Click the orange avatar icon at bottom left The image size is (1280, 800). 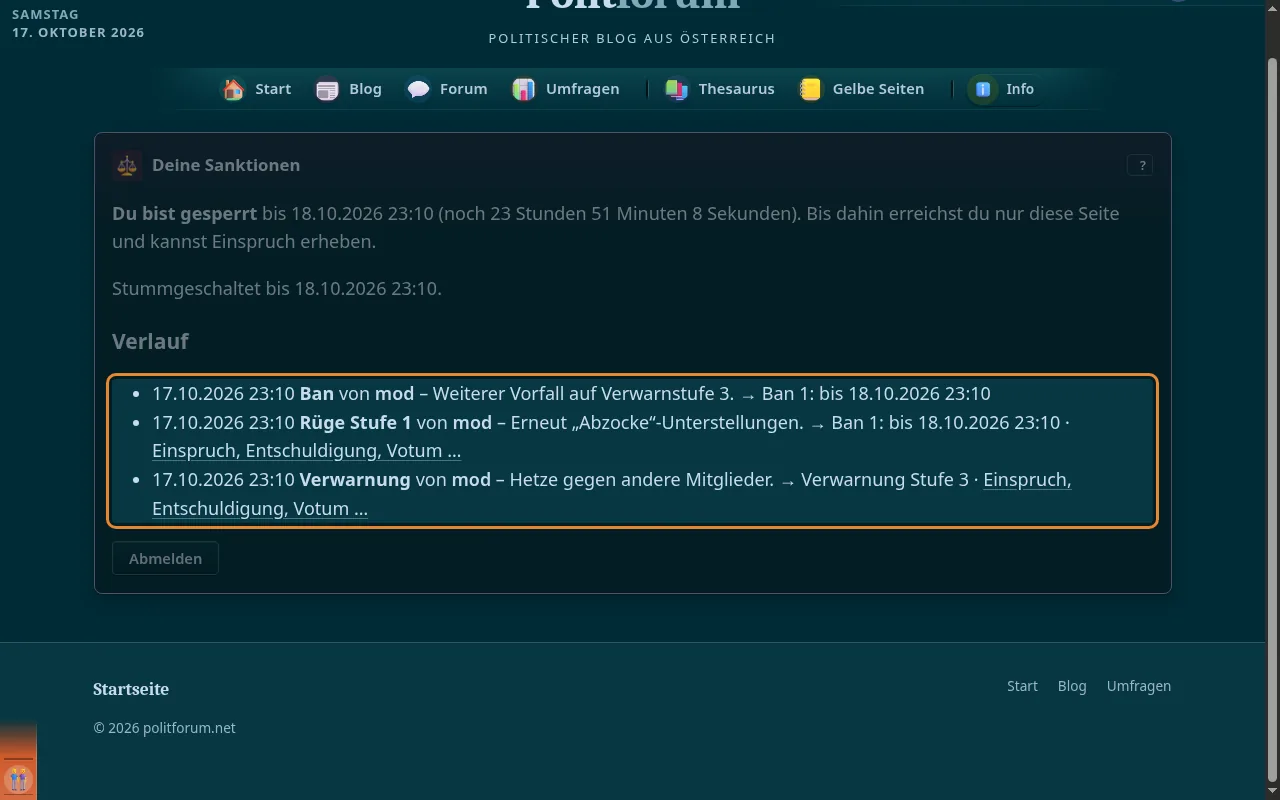[18, 779]
